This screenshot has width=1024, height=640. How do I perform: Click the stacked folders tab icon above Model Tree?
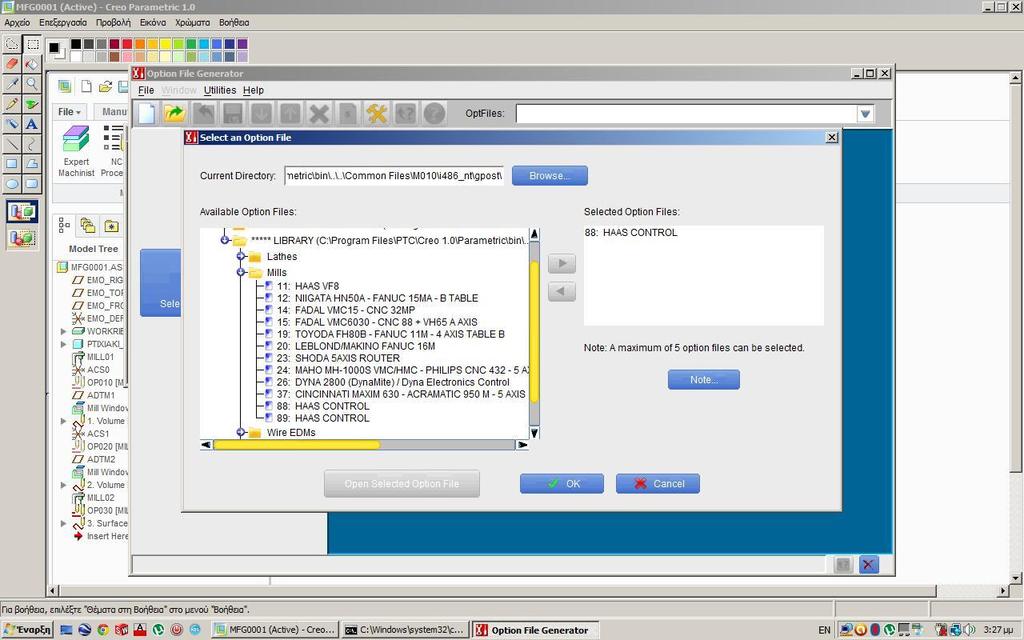(88, 225)
